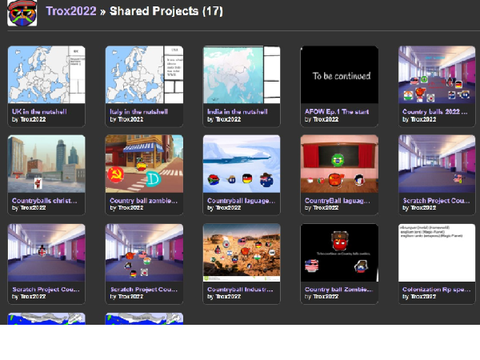
Task: Open the Country balls 2022 thumbnail
Action: point(437,75)
